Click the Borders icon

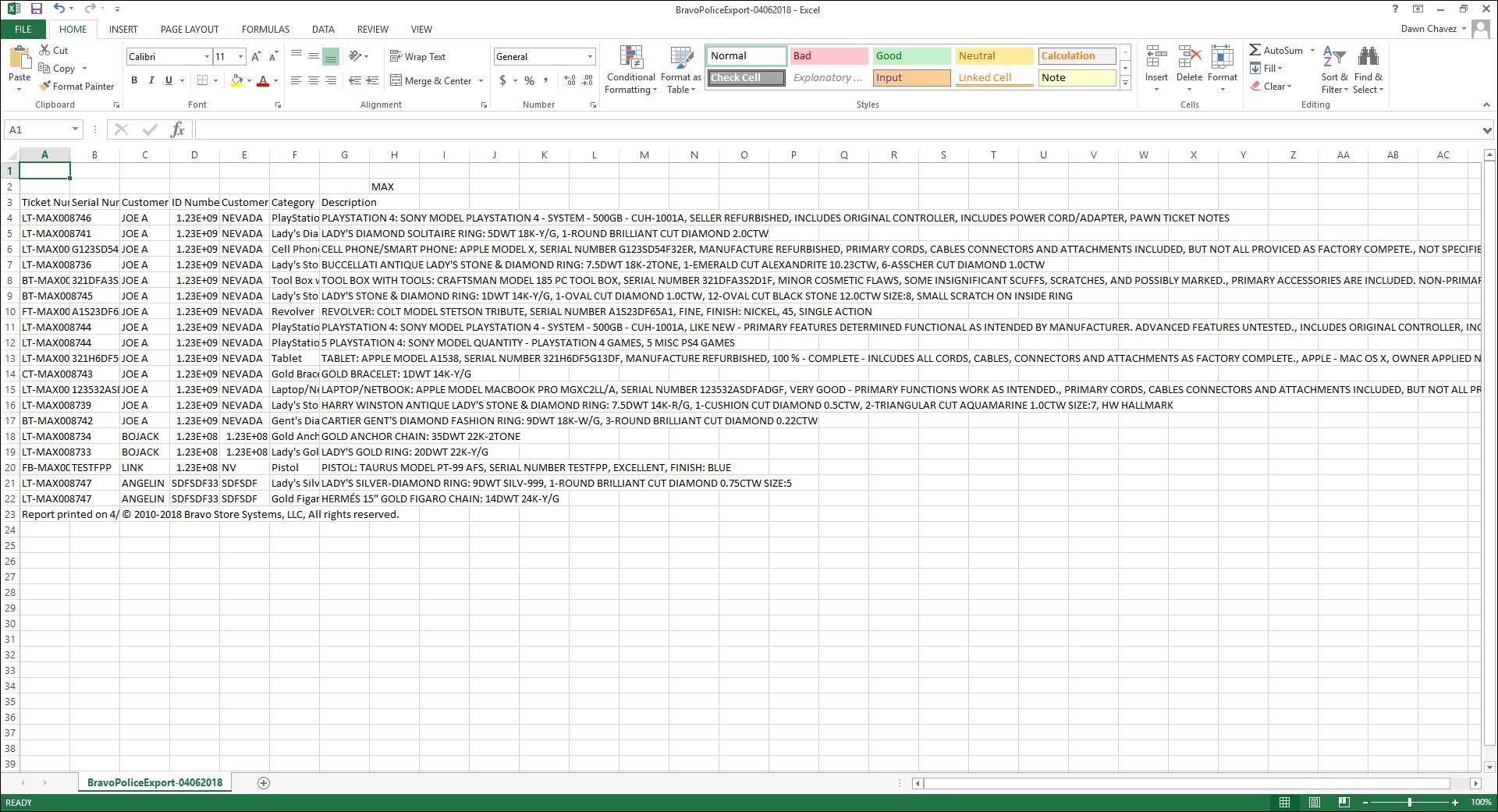[202, 80]
